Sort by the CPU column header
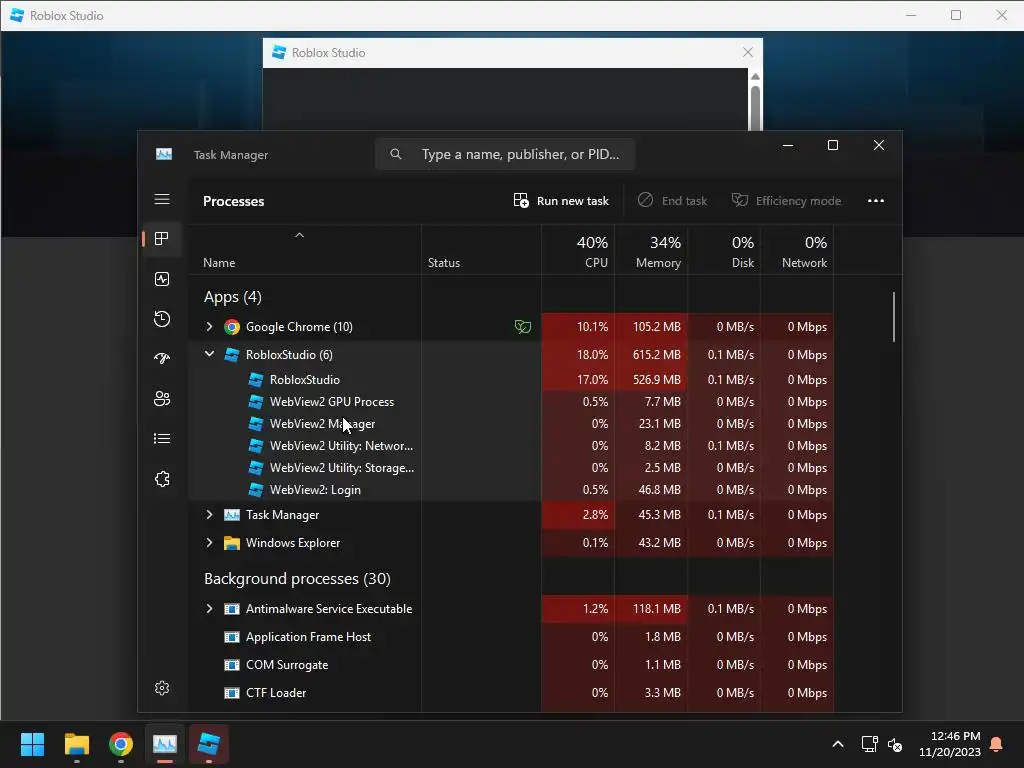 (578, 251)
